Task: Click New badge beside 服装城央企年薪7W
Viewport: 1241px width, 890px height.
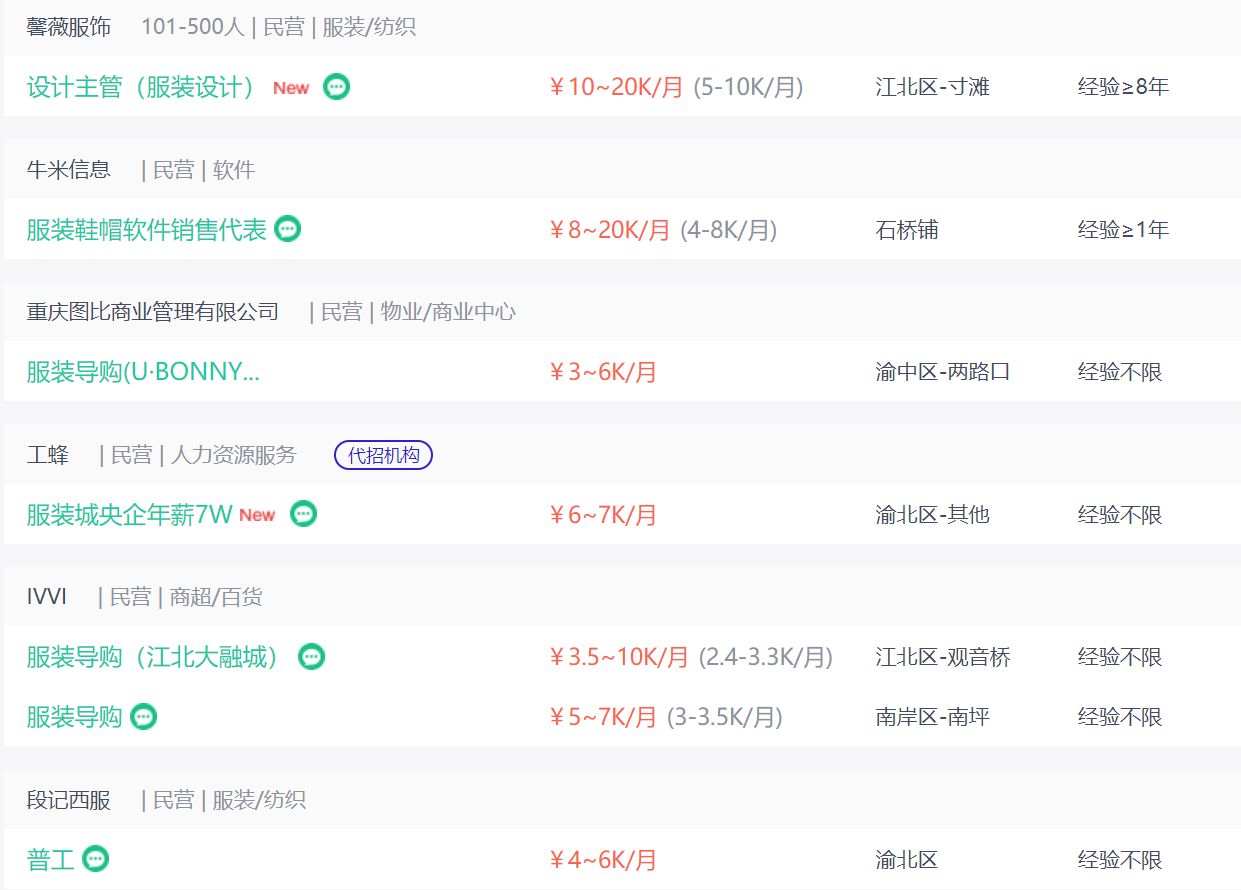Action: (257, 515)
